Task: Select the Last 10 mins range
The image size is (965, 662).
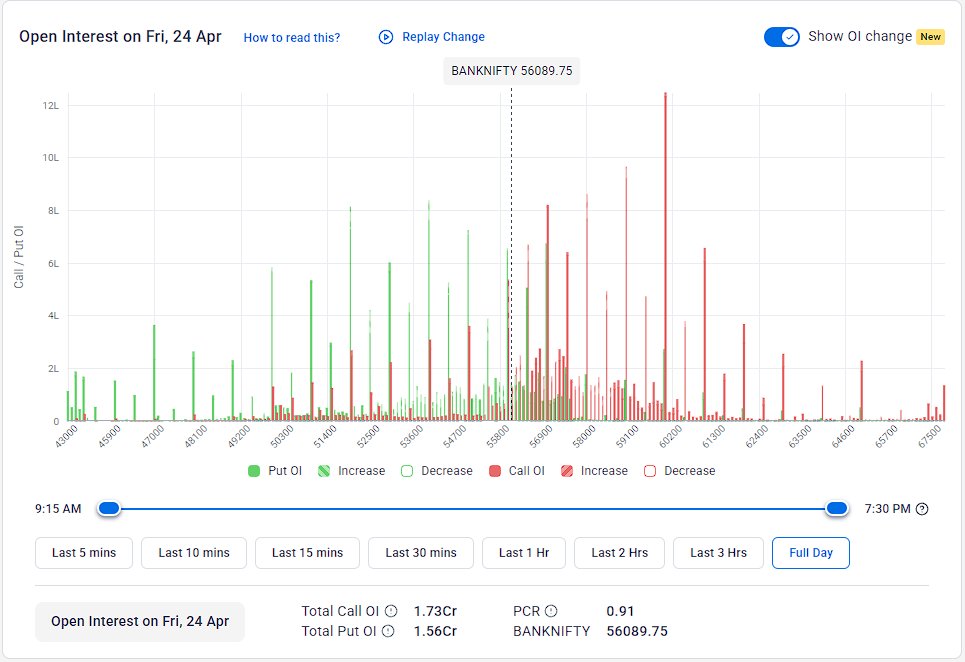Action: pyautogui.click(x=194, y=552)
